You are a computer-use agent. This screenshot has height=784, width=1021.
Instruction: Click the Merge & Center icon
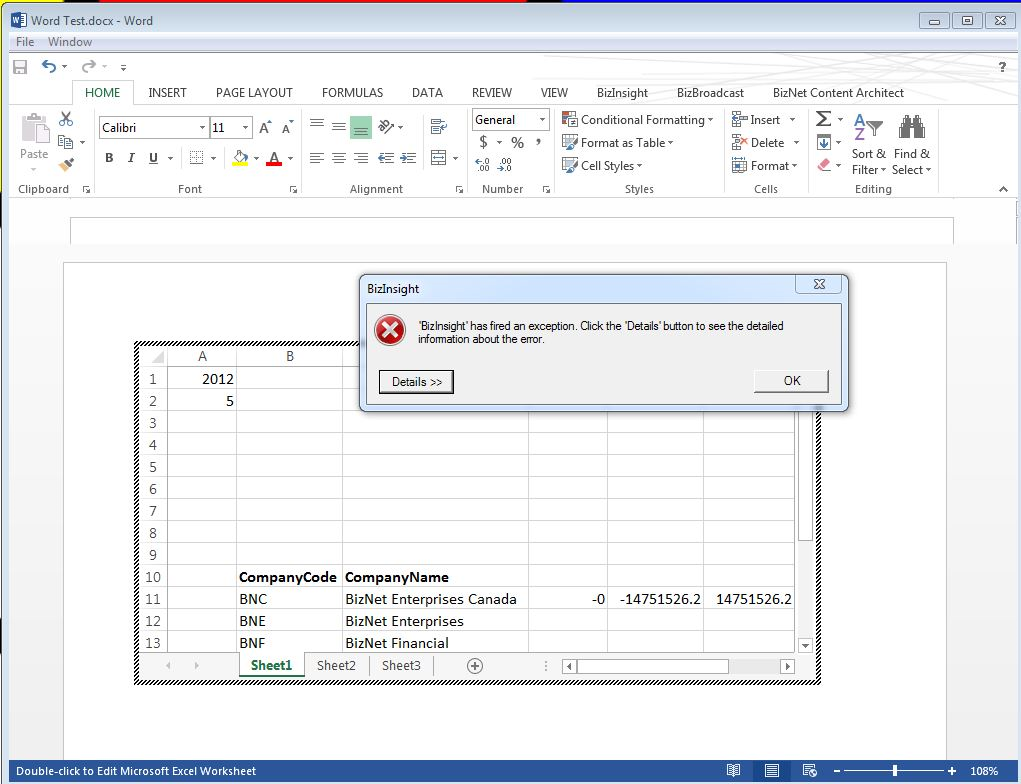click(439, 158)
